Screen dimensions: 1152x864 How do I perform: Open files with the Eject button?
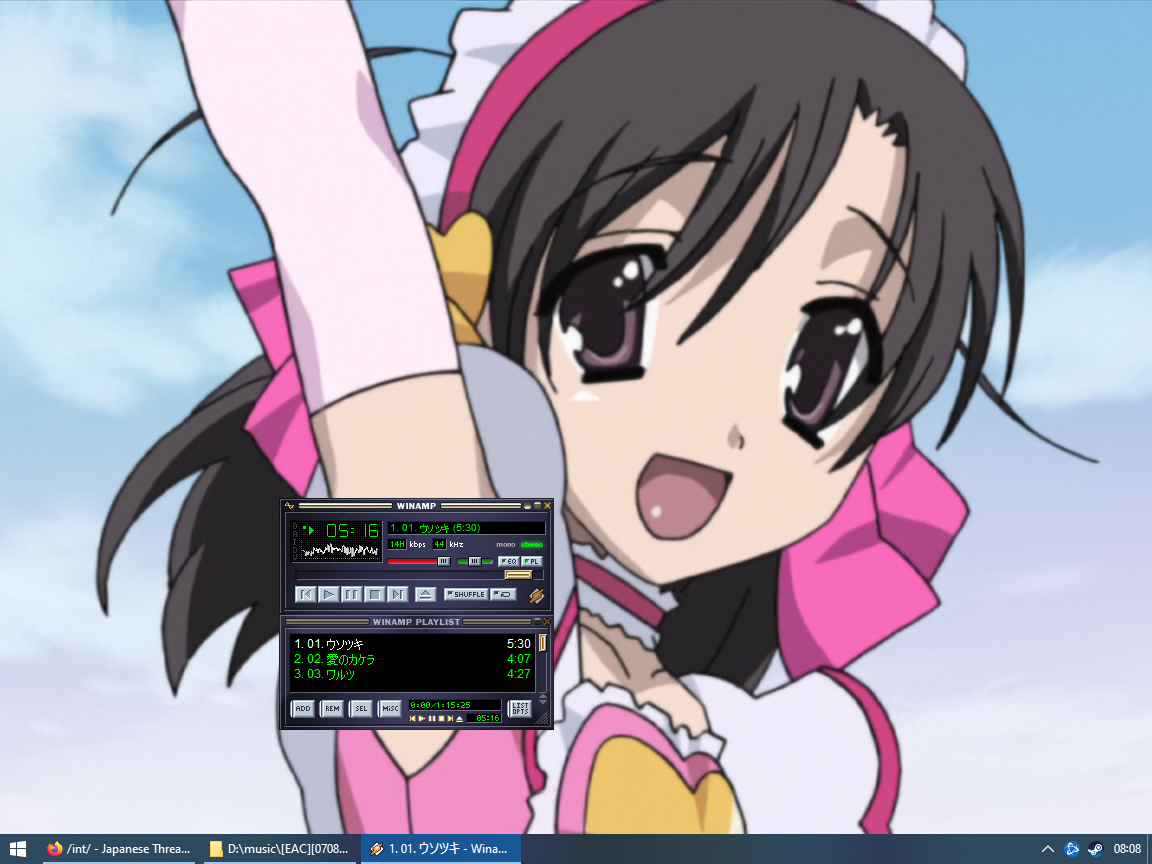425,594
